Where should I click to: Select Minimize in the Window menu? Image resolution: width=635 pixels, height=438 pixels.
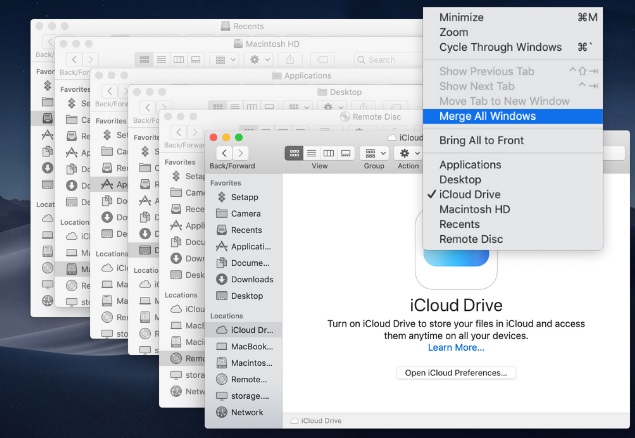[512, 17]
